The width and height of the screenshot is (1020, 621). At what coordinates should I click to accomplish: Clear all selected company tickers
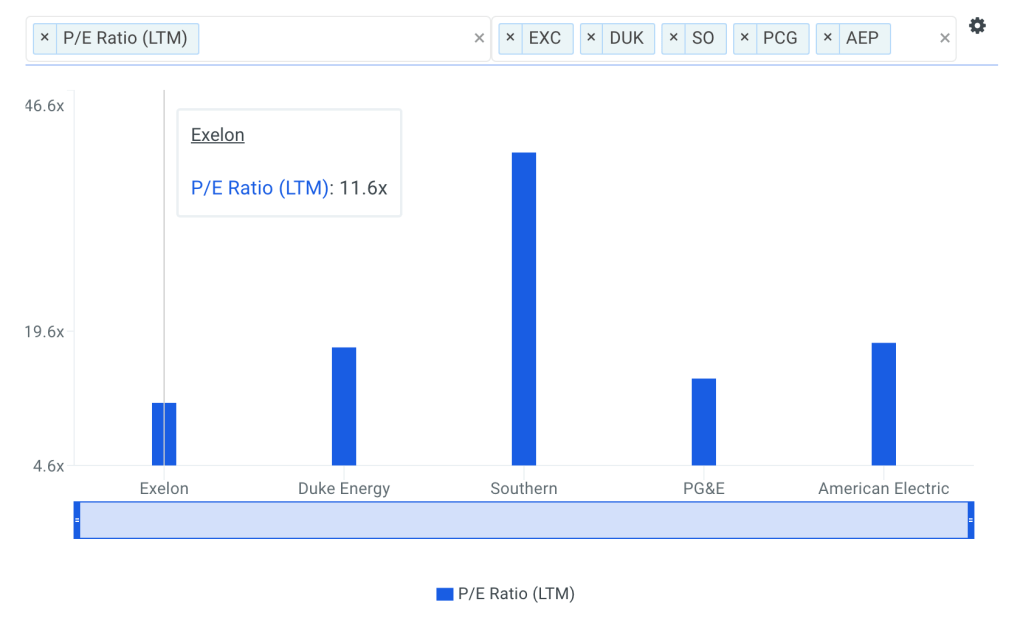point(945,38)
